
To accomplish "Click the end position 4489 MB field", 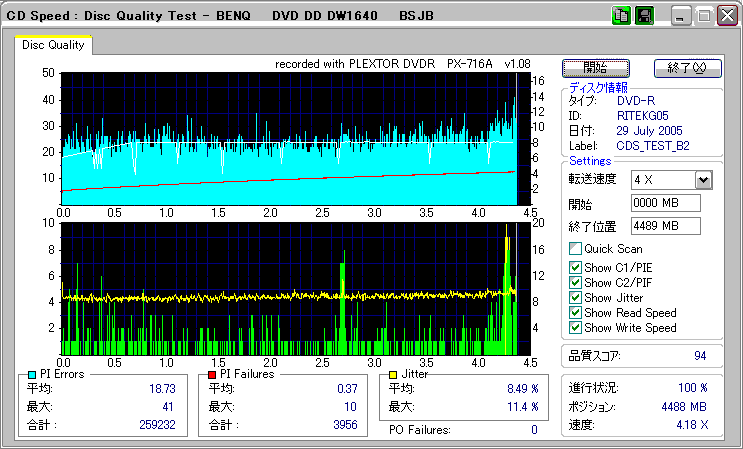I will pyautogui.click(x=665, y=226).
